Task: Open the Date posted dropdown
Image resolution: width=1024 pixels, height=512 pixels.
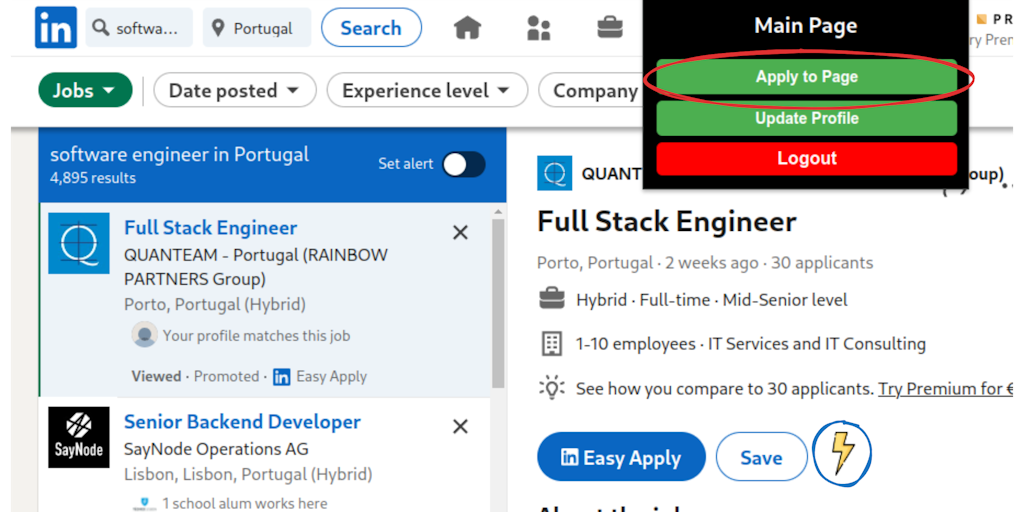Action: tap(234, 91)
